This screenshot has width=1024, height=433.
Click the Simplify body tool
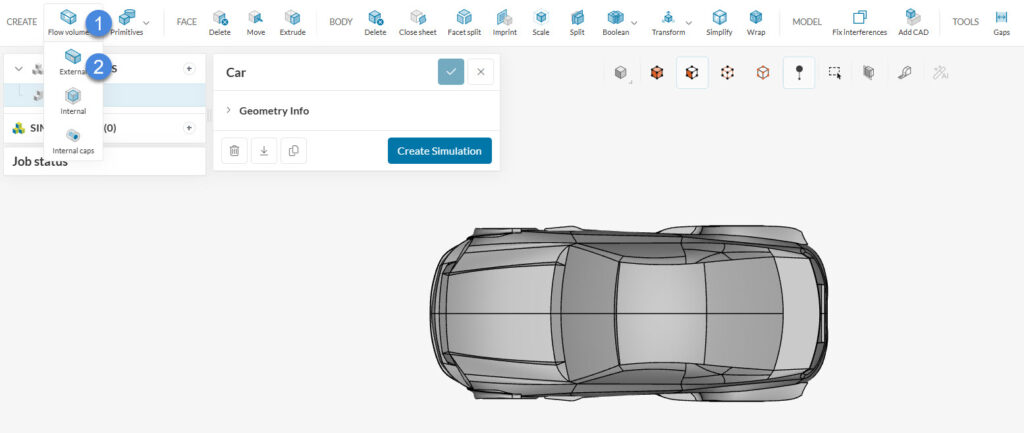718,21
